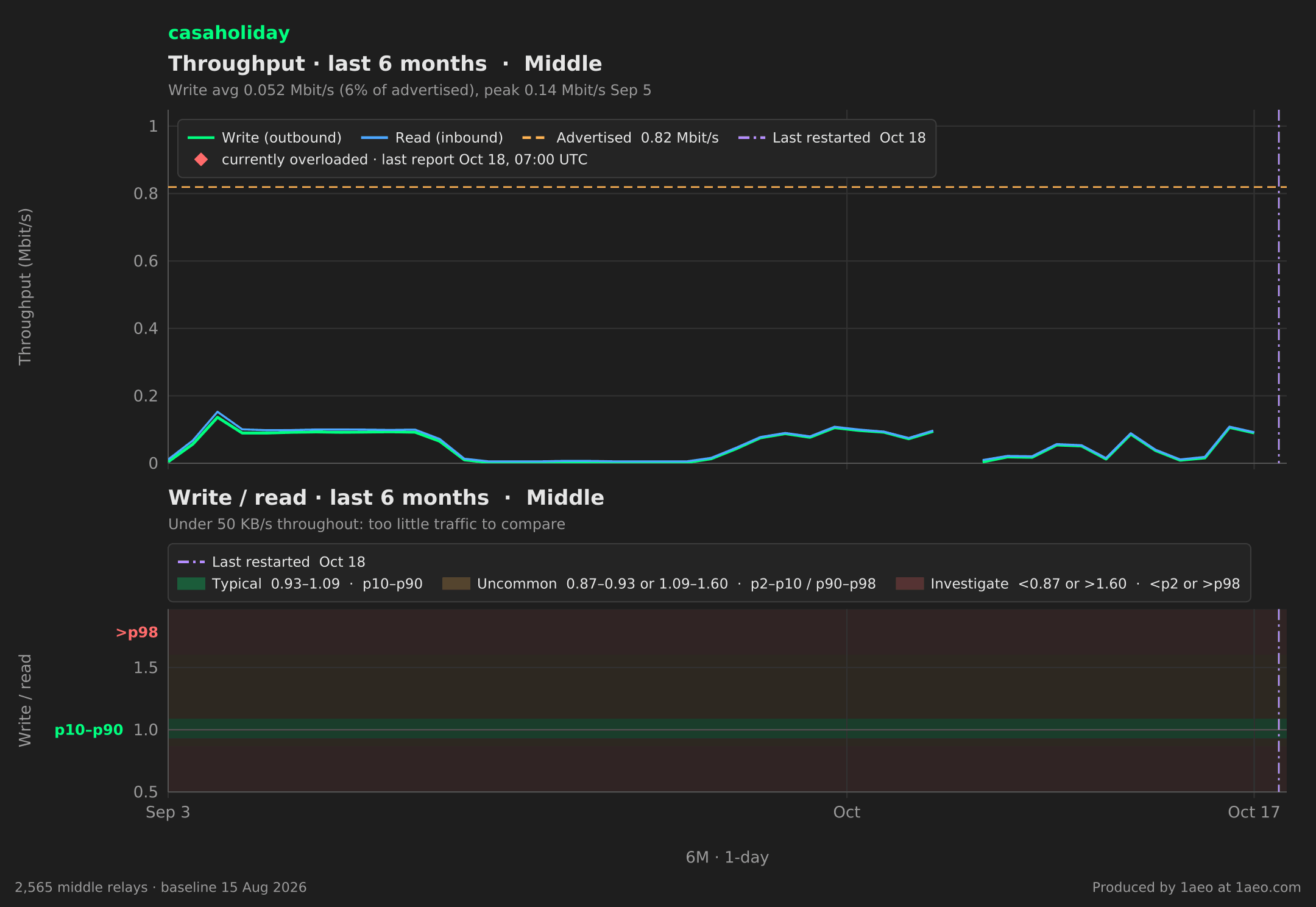Click the Oct x-axis label
Image resolution: width=1316 pixels, height=907 pixels.
pyautogui.click(x=847, y=813)
